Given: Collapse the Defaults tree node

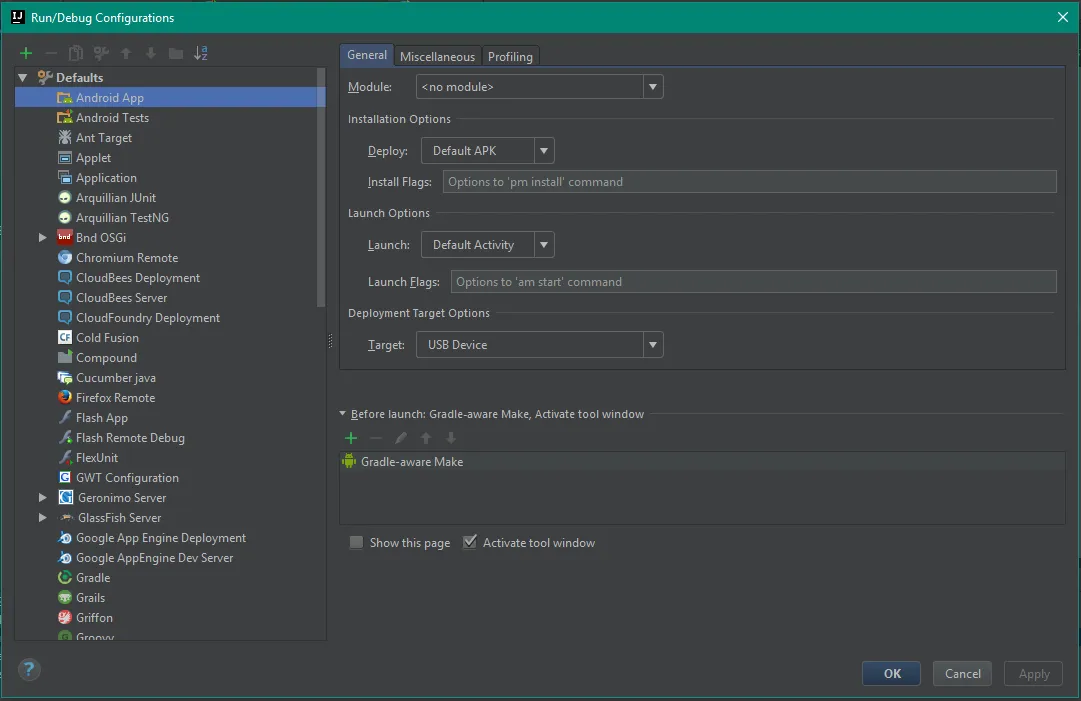Looking at the screenshot, I should coord(23,77).
